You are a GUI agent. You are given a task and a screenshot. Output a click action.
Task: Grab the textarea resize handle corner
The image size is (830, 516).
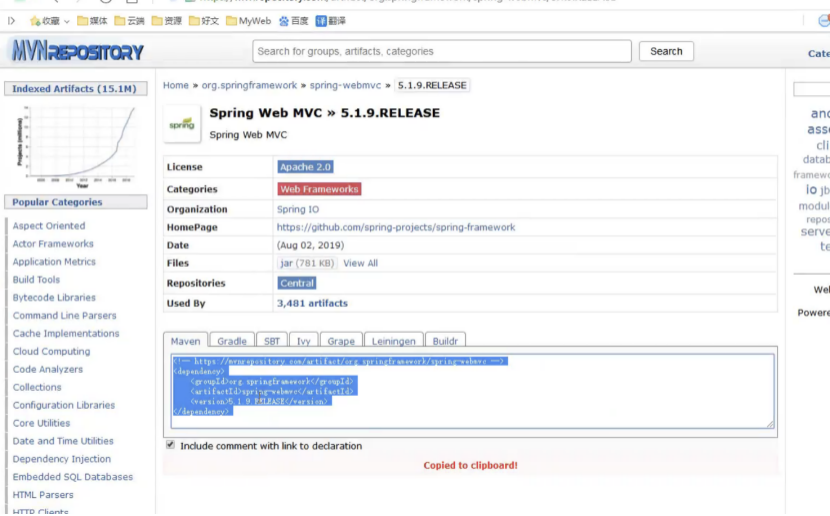[x=770, y=424]
